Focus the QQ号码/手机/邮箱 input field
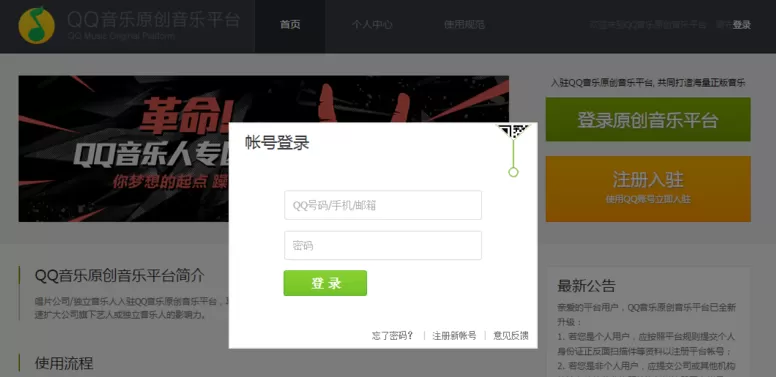Screen dimensions: 776x377 tap(383, 205)
